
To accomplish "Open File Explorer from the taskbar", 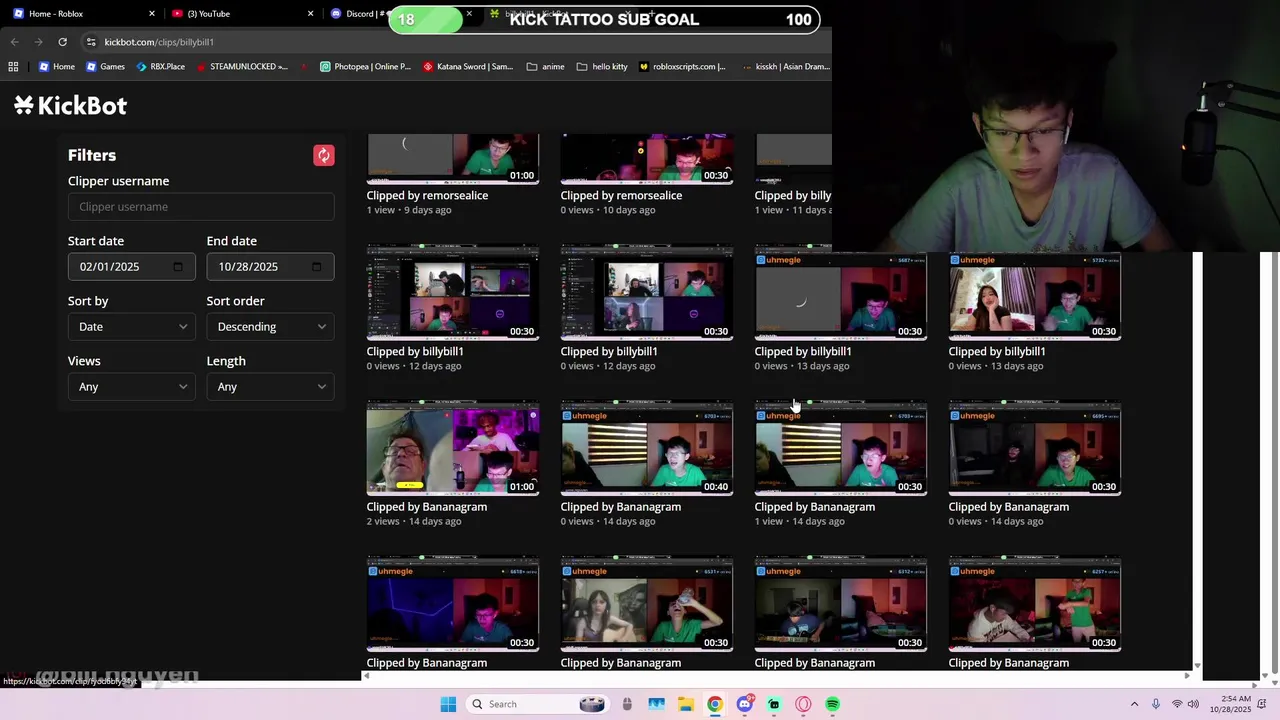I will 686,704.
